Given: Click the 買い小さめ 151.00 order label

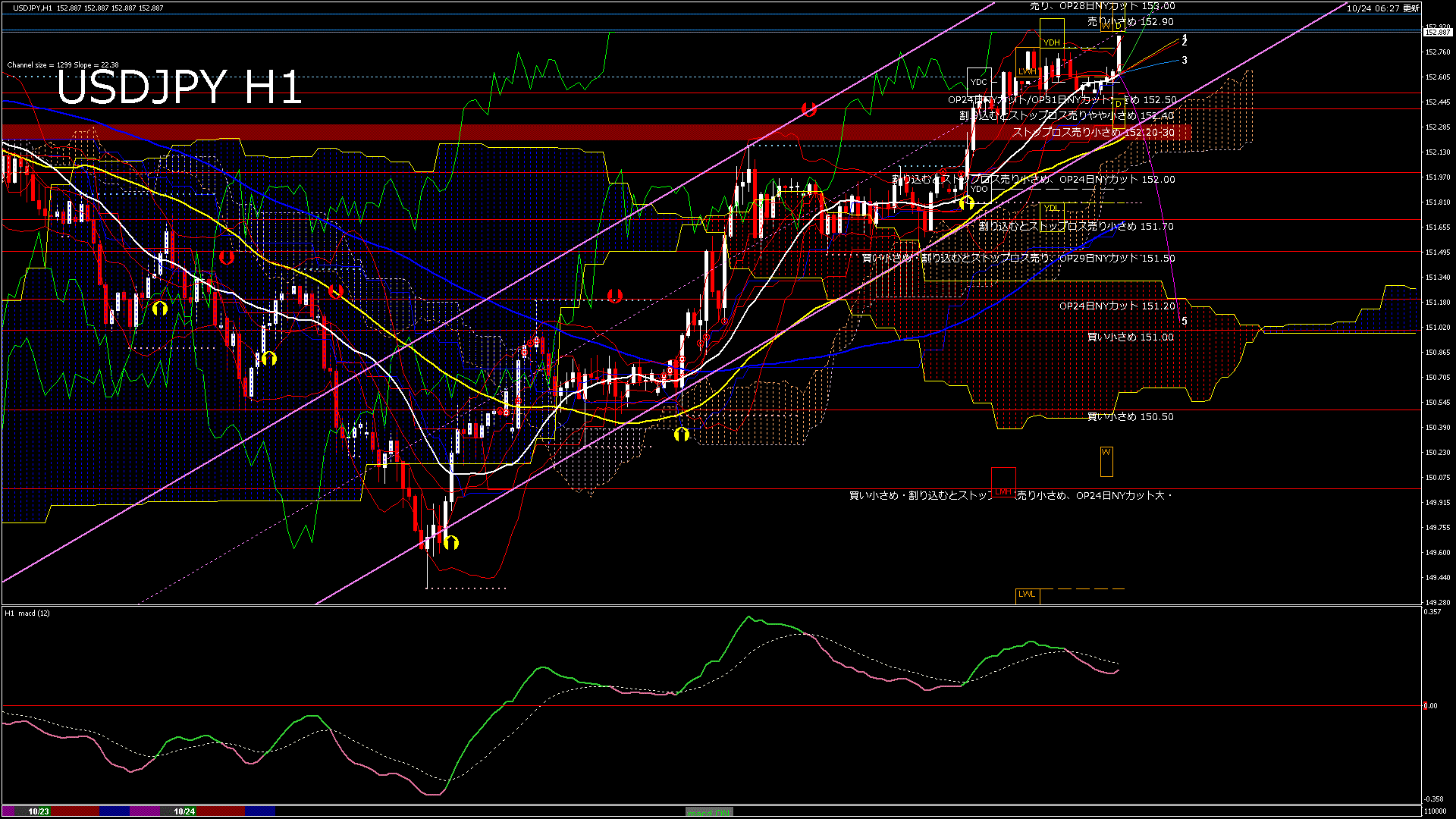Looking at the screenshot, I should [1130, 337].
